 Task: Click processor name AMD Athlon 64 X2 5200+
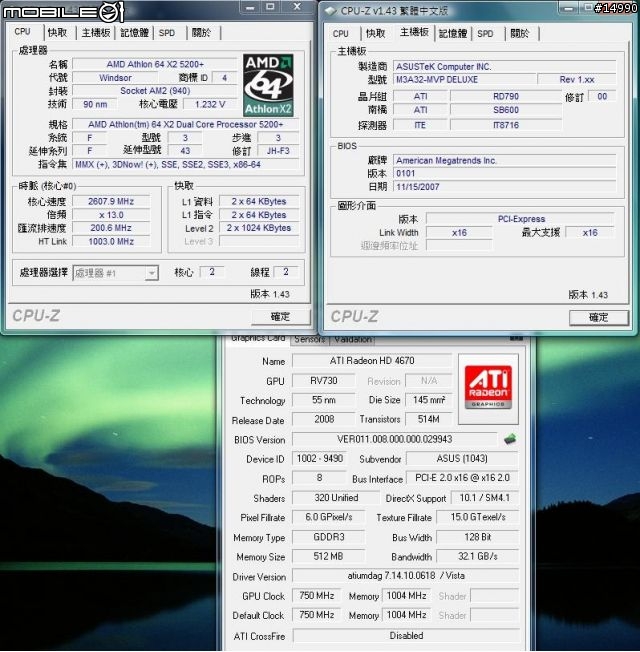tap(155, 64)
